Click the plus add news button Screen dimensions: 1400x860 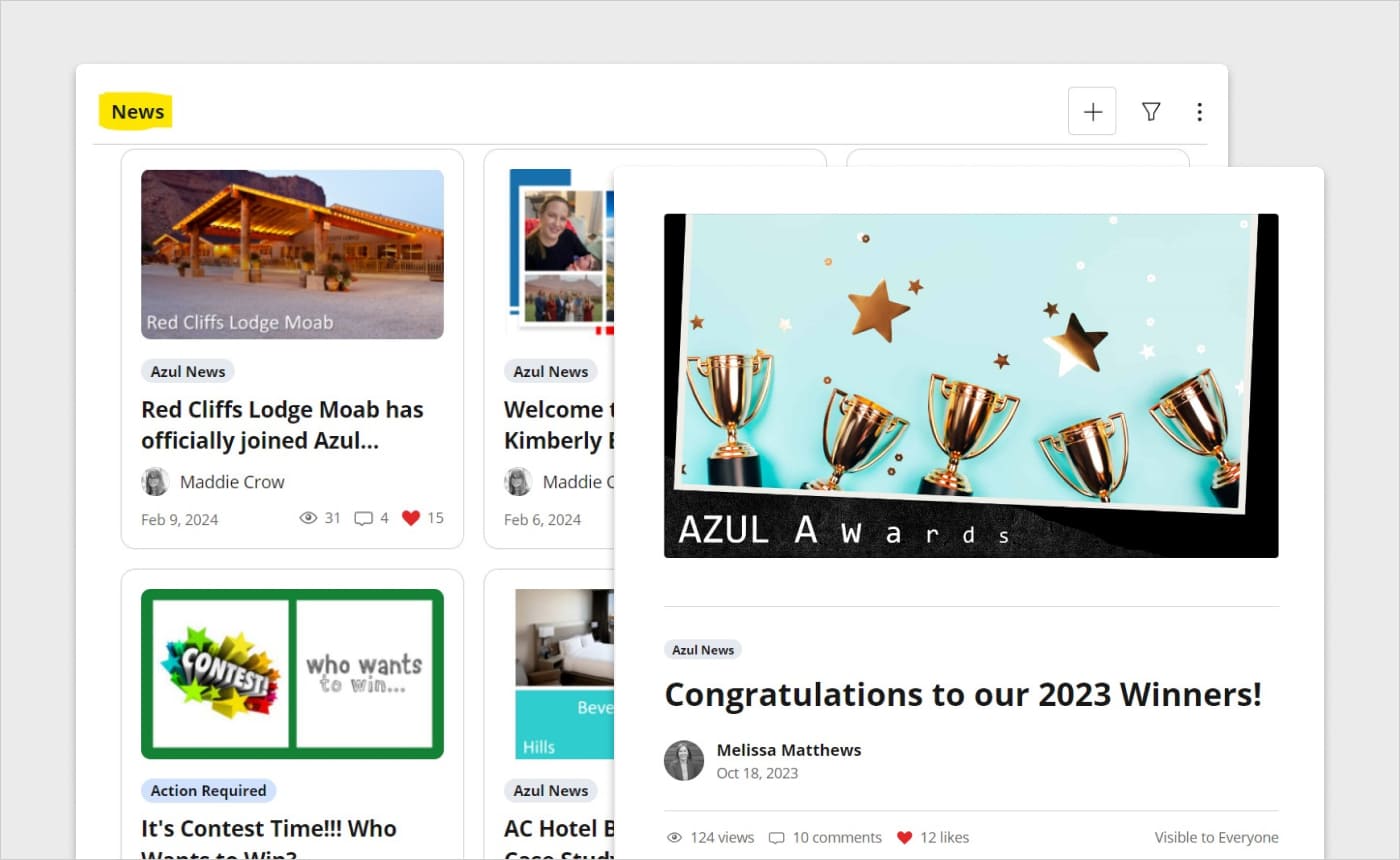1092,111
